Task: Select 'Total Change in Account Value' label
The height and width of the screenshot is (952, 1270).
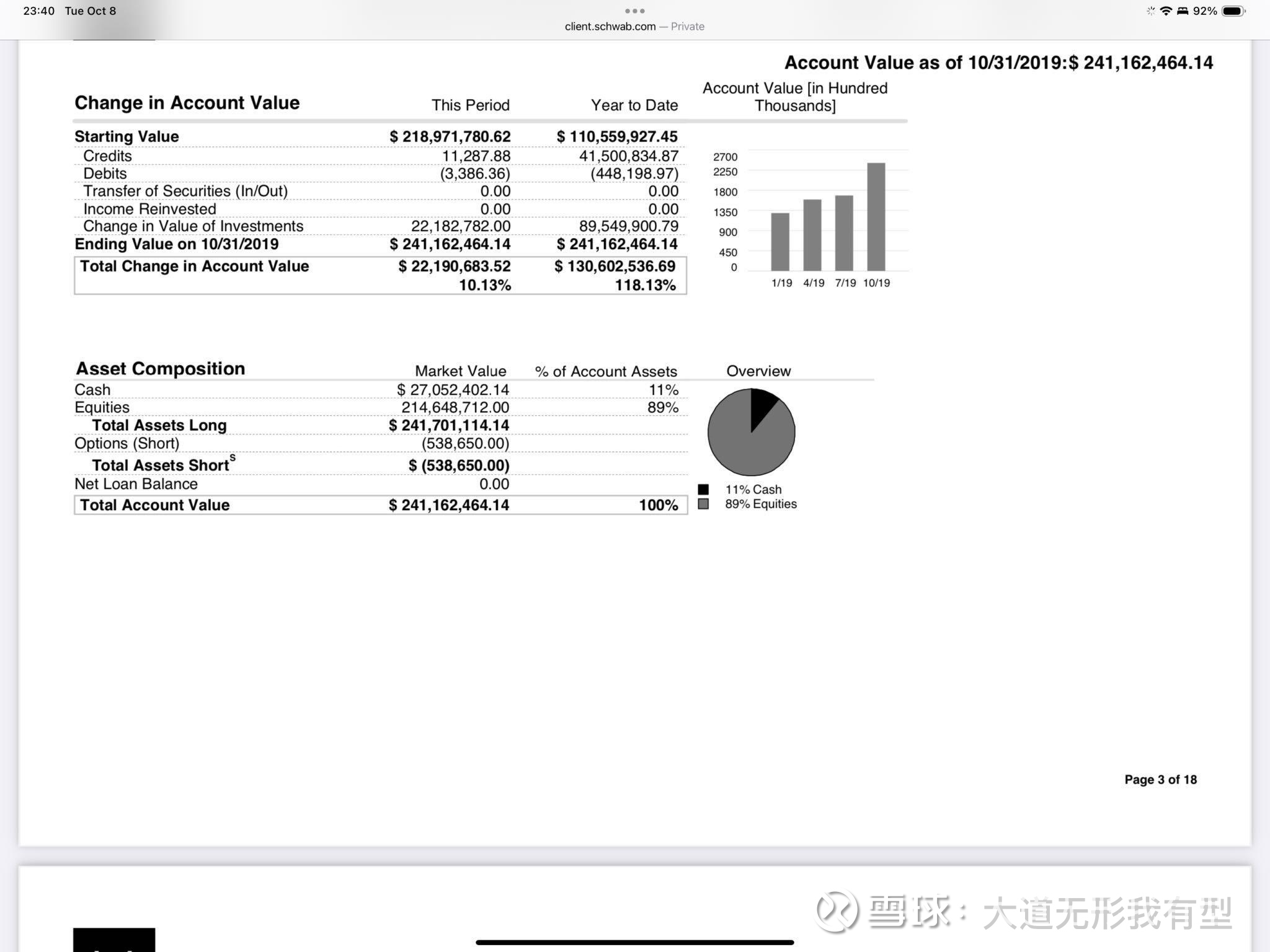Action: click(194, 267)
